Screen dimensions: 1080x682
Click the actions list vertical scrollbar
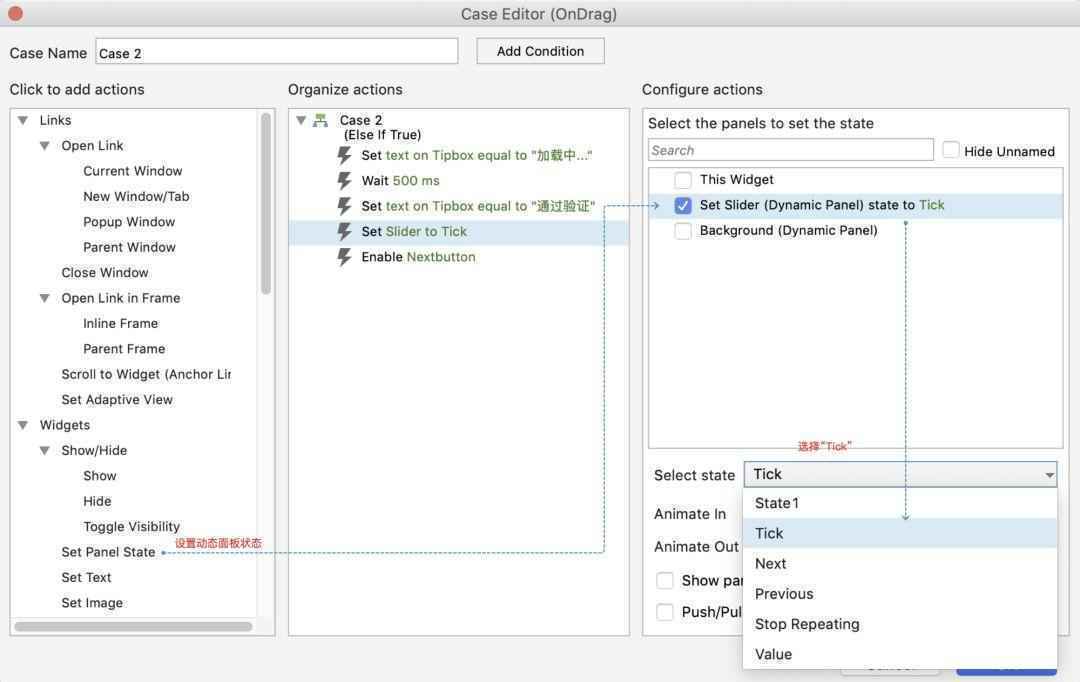coord(266,203)
